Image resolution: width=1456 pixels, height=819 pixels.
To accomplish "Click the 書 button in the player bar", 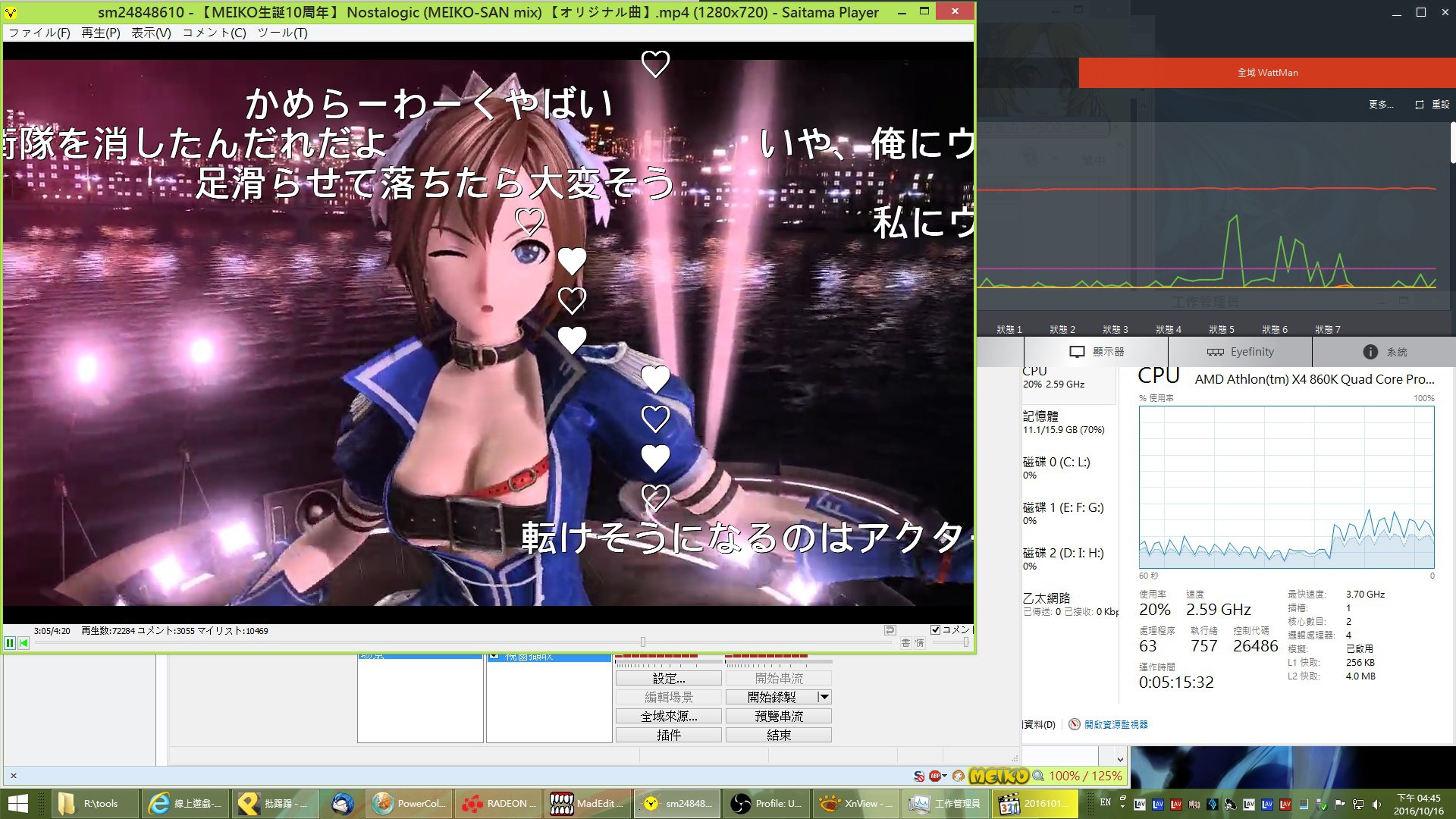I will click(905, 643).
